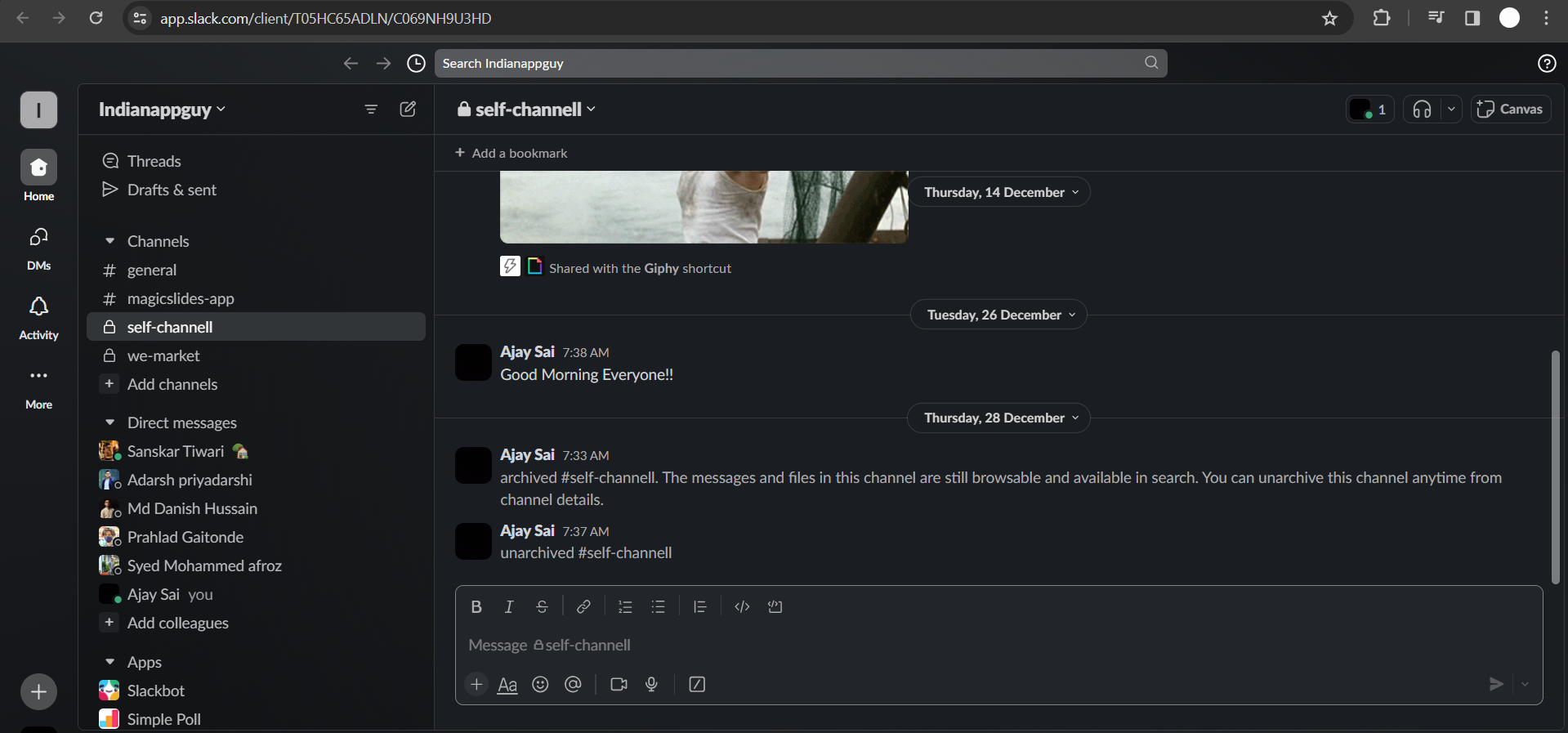The image size is (1568, 733).
Task: Toggle inline code formatting
Action: click(742, 606)
